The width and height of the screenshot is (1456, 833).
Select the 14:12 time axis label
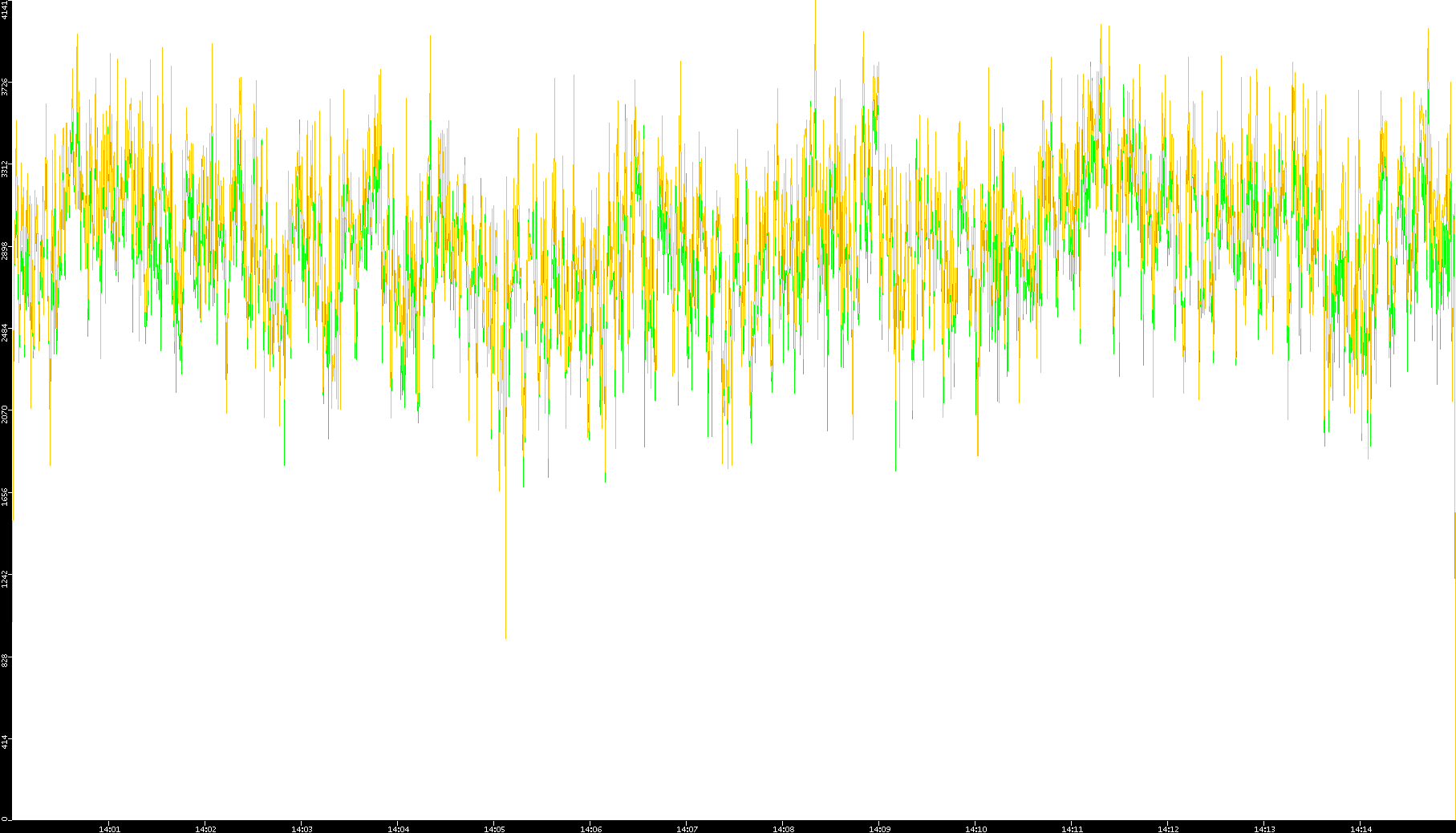1168,829
